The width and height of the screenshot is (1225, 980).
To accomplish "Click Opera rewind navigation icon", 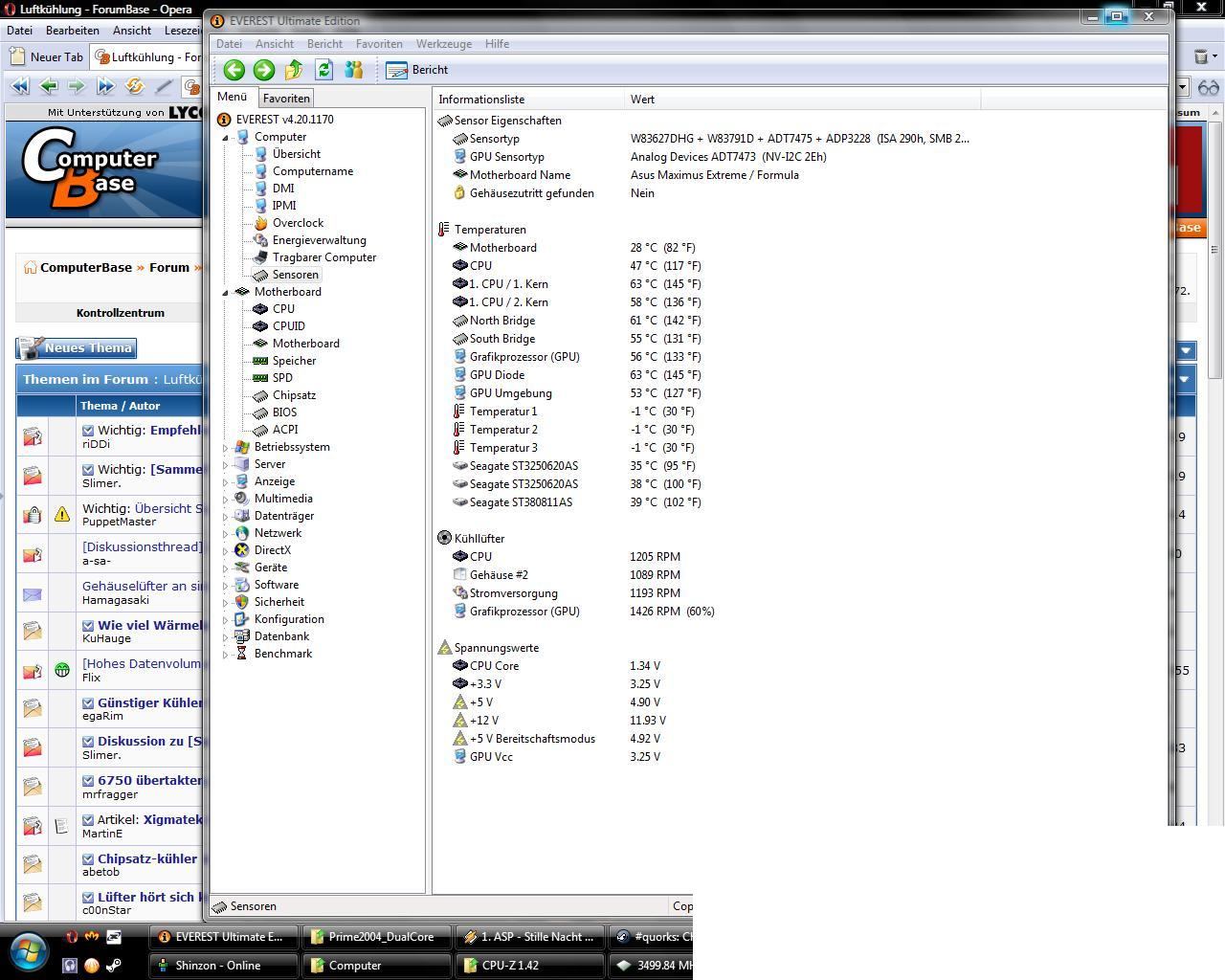I will tap(19, 86).
